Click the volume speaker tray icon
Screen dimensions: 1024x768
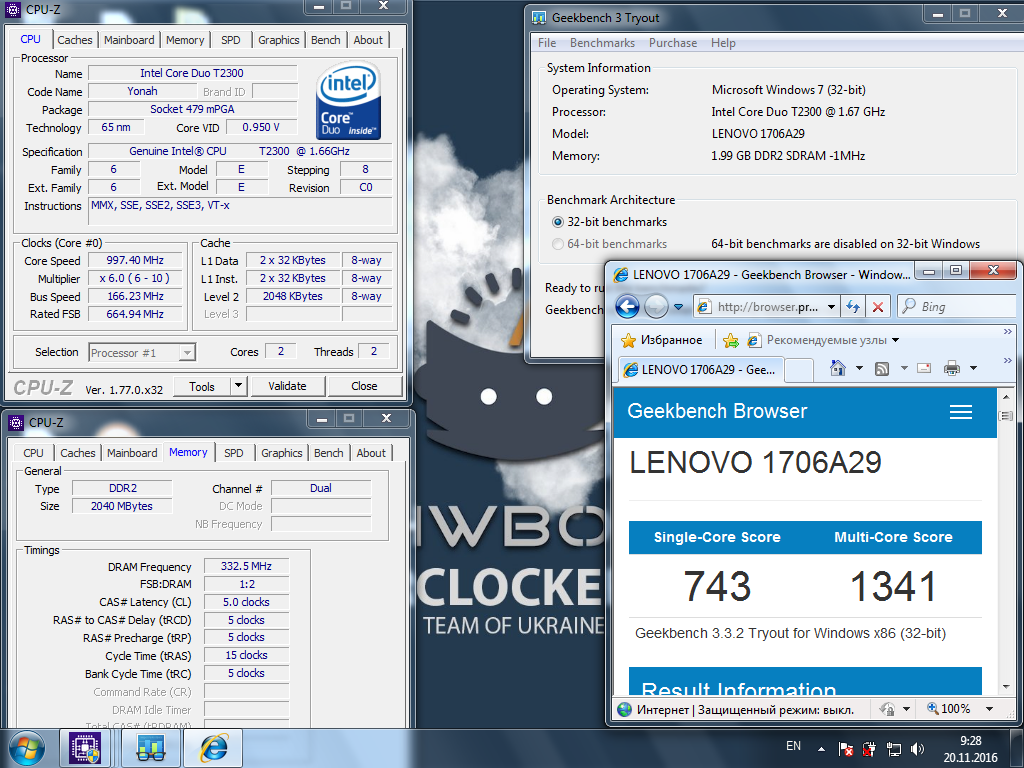(x=918, y=749)
